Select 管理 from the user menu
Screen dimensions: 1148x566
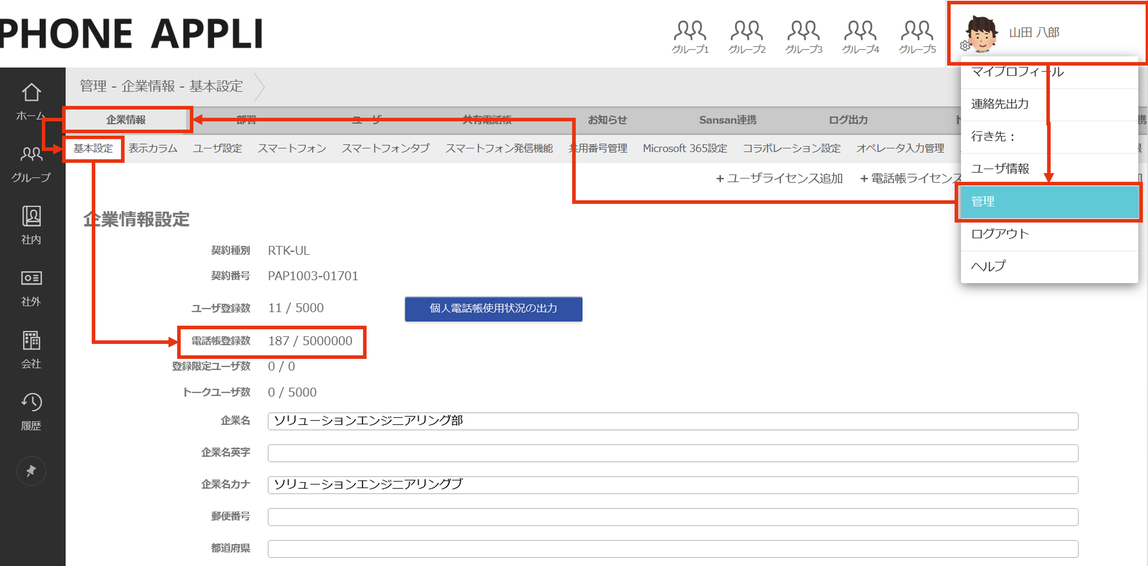point(1048,201)
